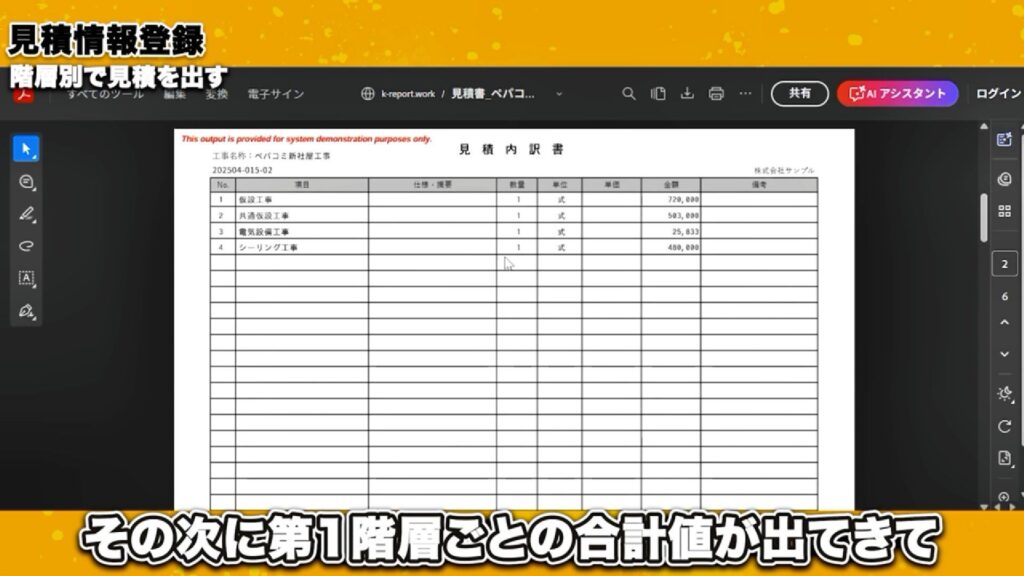Viewport: 1024px width, 576px height.
Task: Click the globe icon before k-report.work
Action: pyautogui.click(x=368, y=93)
